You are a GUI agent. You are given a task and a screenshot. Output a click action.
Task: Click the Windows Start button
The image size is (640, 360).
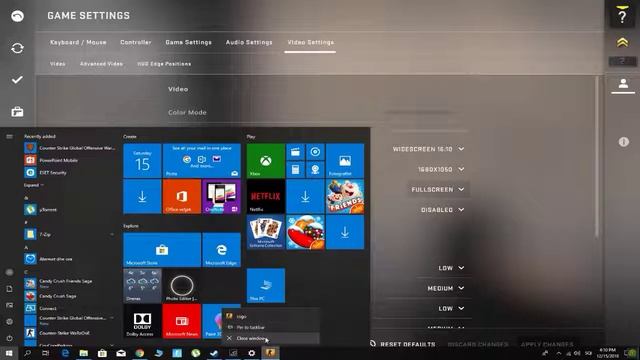(x=9, y=353)
